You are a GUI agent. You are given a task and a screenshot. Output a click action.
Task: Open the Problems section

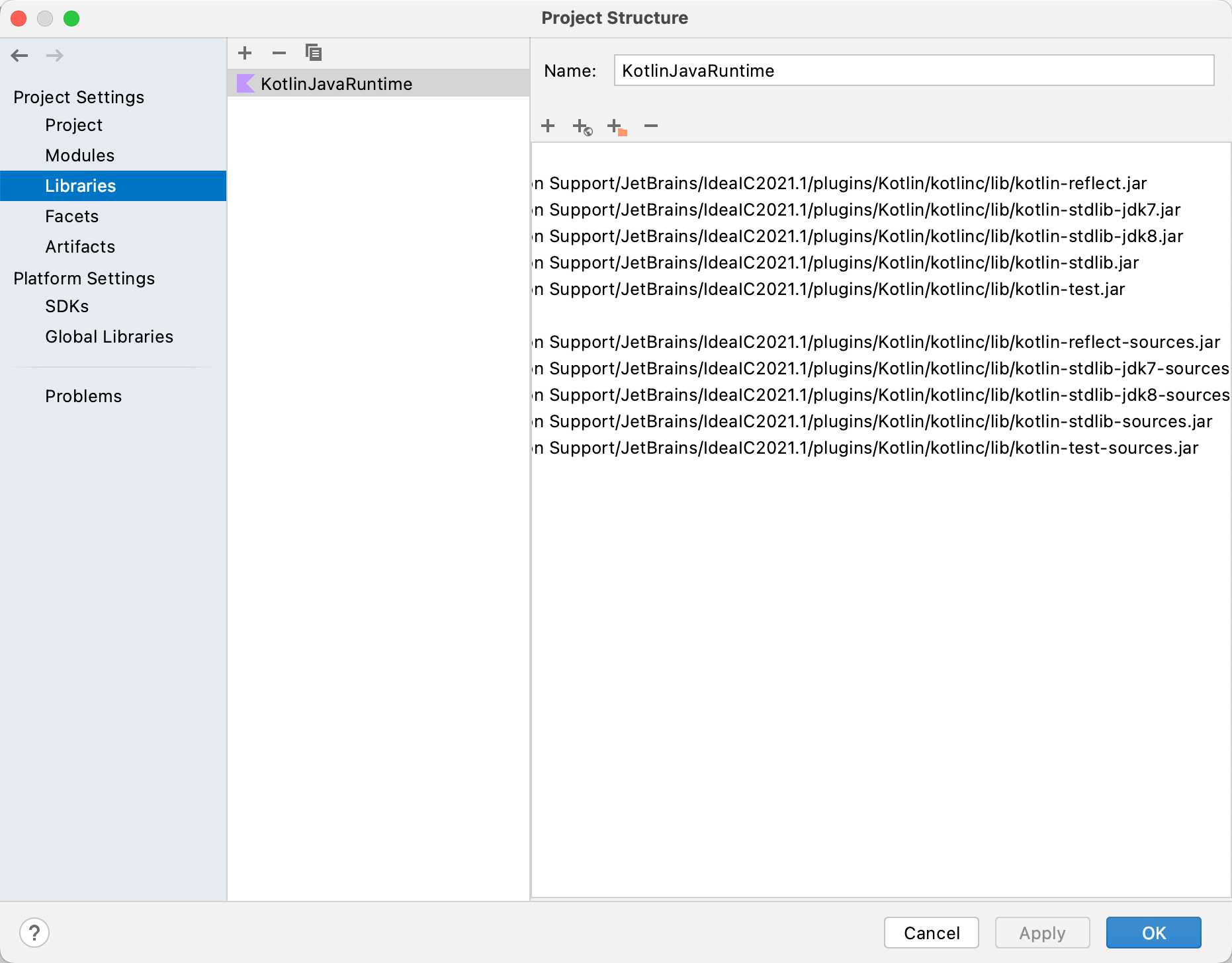tap(83, 396)
